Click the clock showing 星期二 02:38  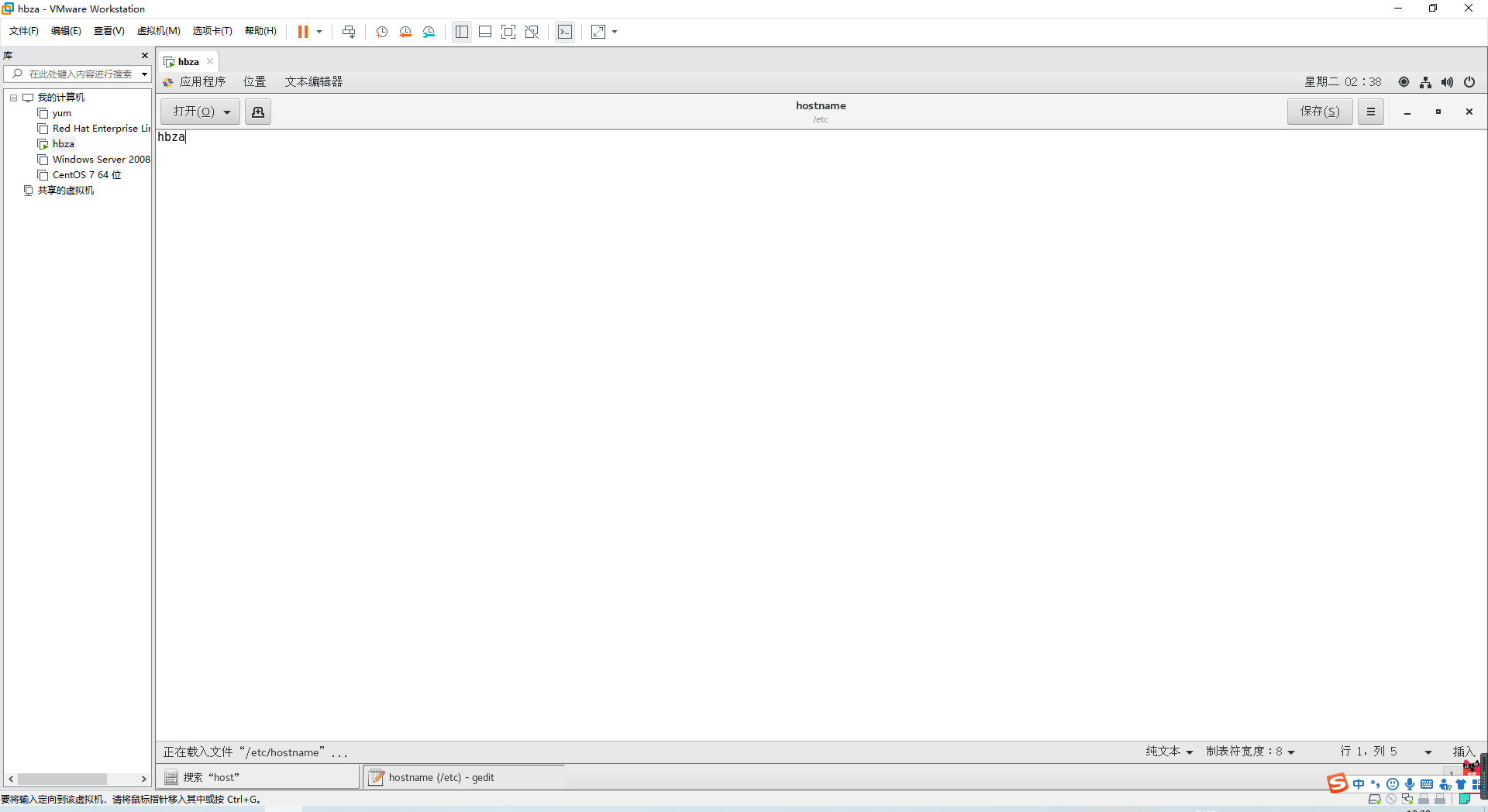coord(1342,82)
